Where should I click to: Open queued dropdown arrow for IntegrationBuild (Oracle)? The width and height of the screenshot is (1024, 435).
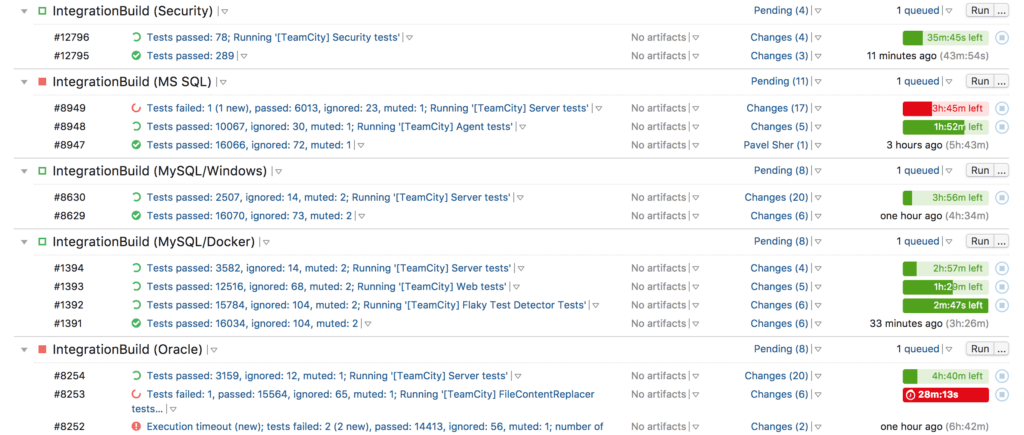point(949,350)
